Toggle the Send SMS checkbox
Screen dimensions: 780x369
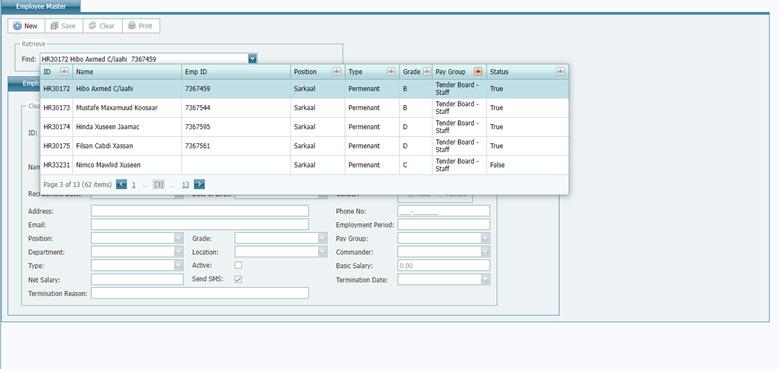(x=238, y=279)
